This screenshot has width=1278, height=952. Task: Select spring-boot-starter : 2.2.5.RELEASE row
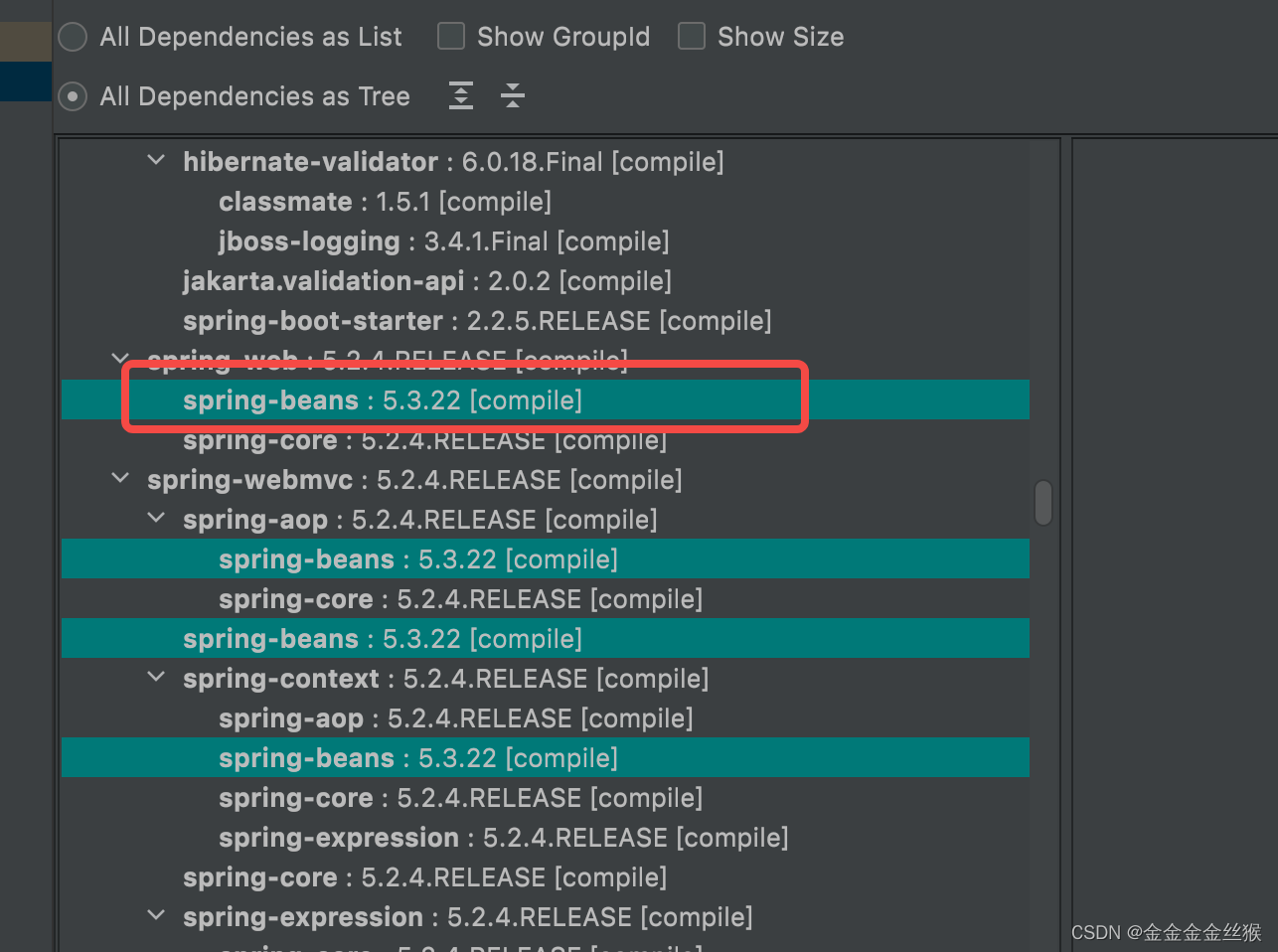pyautogui.click(x=545, y=321)
